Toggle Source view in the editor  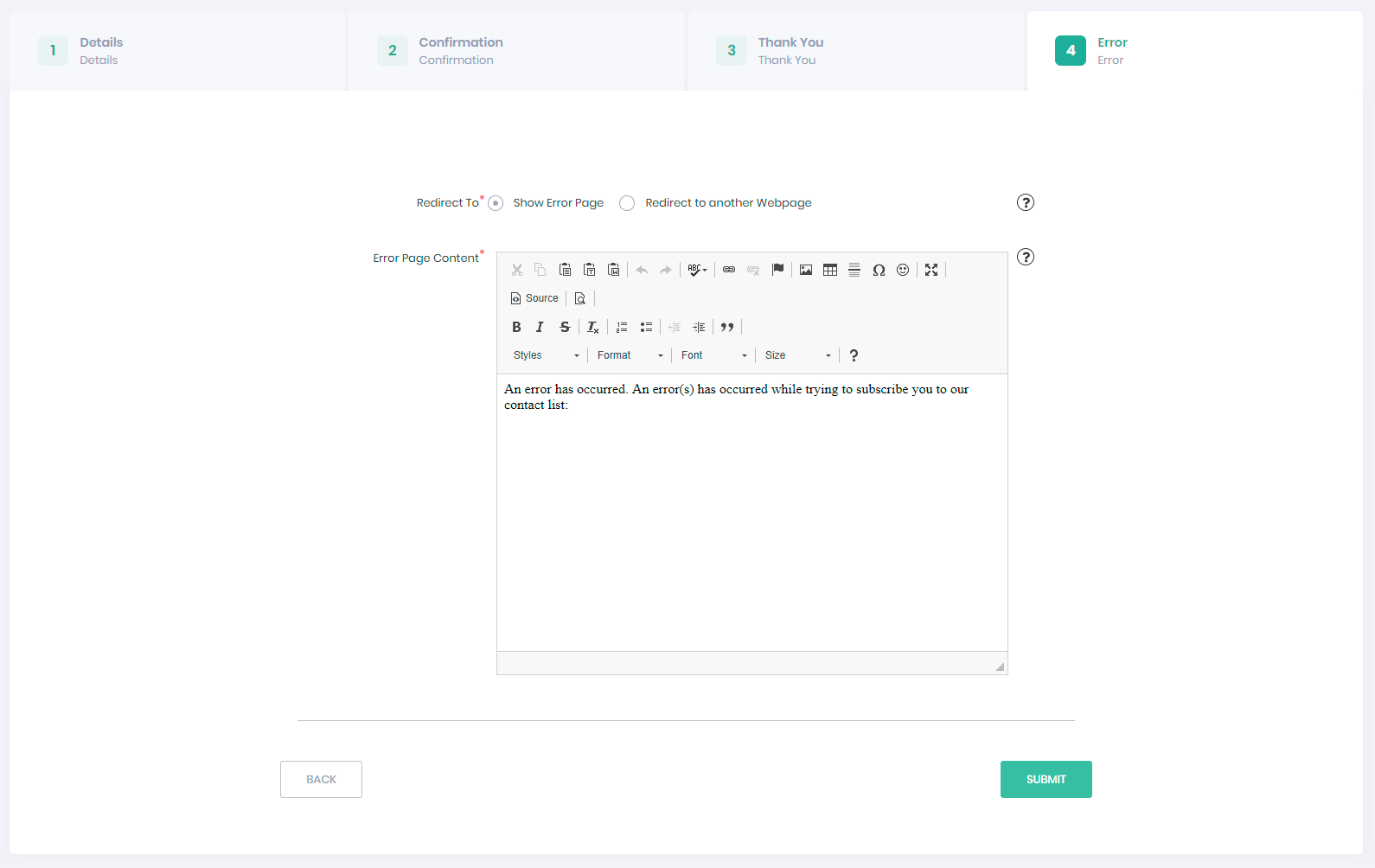(534, 298)
